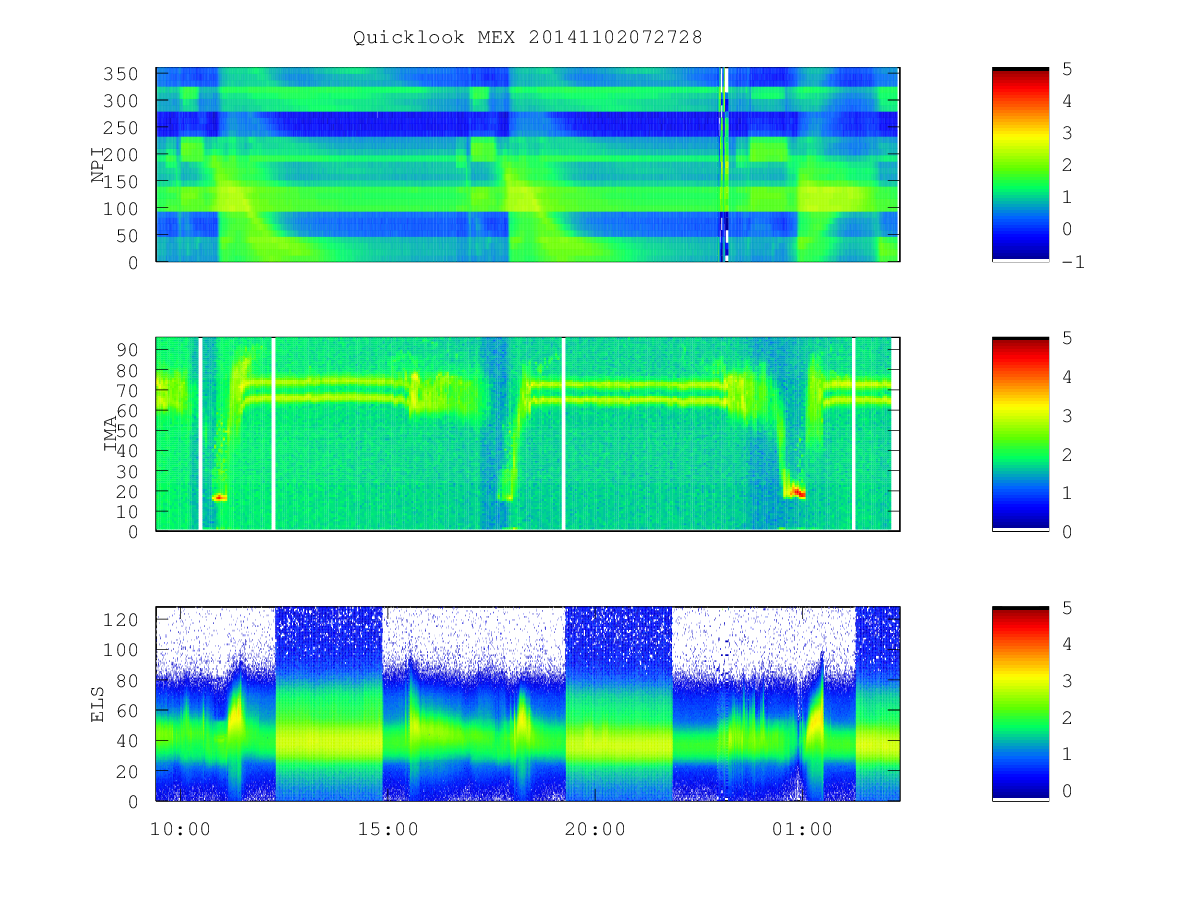Click the 2 label on IMA colorbar
Viewport: 1200px width, 900px height.
pos(1067,454)
